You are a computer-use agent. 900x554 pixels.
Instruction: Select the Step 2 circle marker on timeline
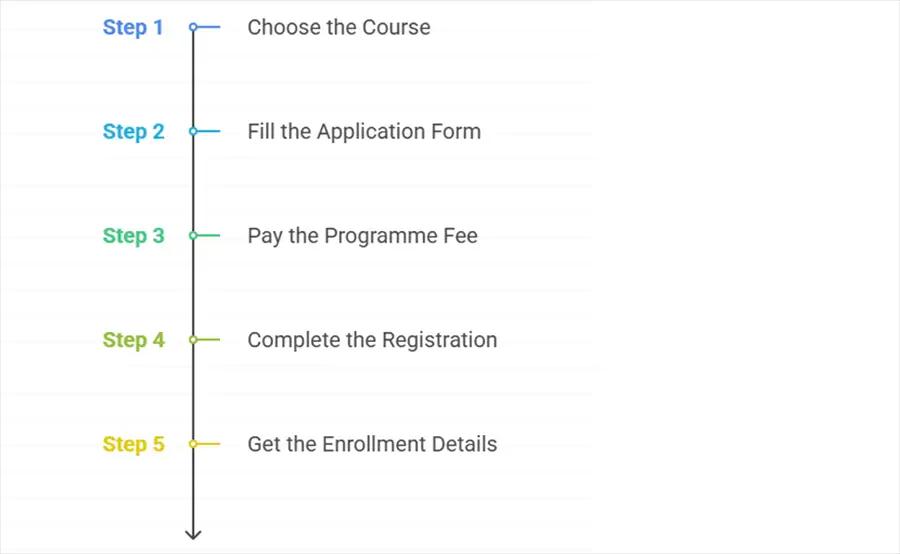tap(193, 131)
